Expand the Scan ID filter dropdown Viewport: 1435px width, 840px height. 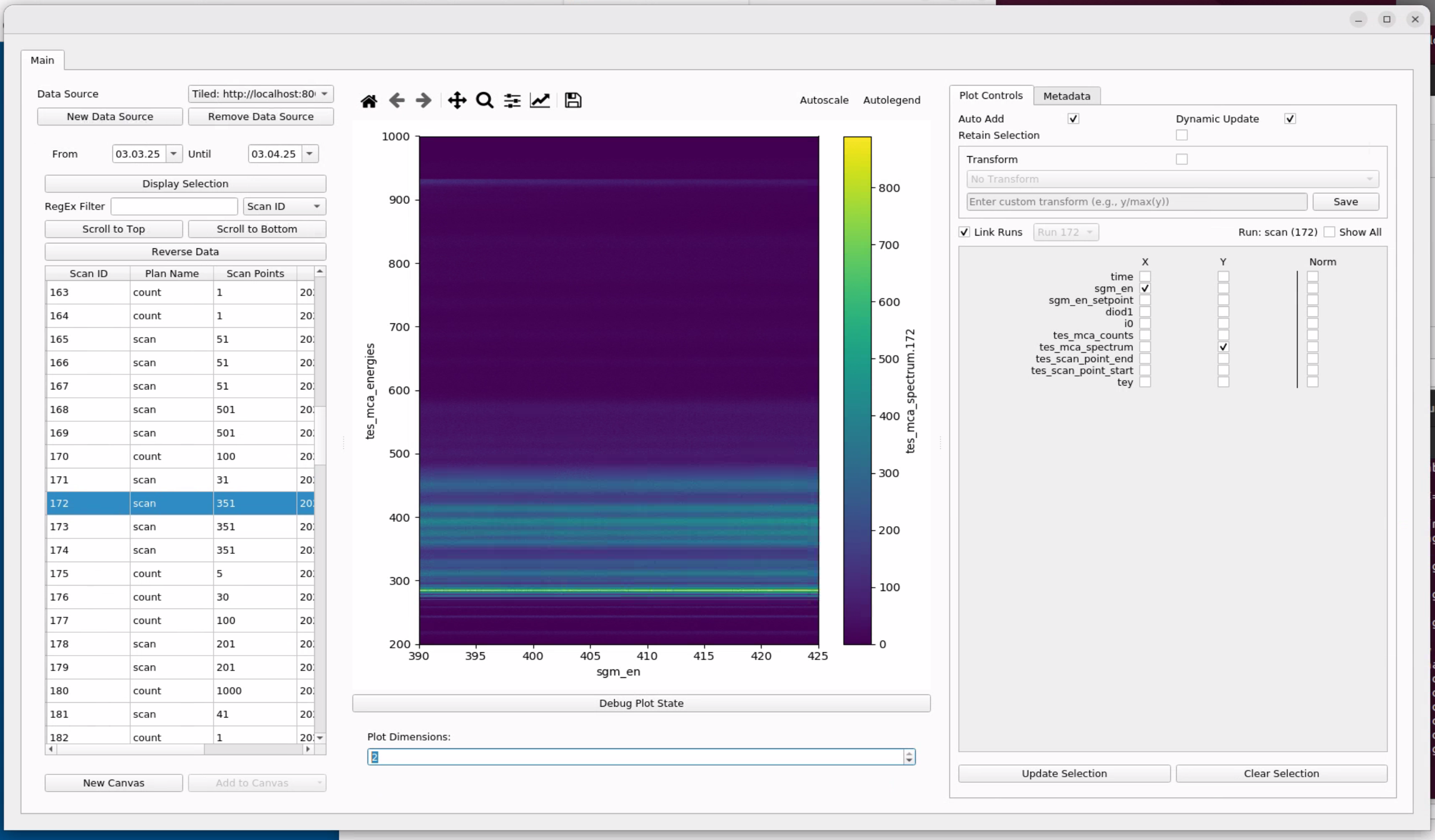pyautogui.click(x=284, y=207)
